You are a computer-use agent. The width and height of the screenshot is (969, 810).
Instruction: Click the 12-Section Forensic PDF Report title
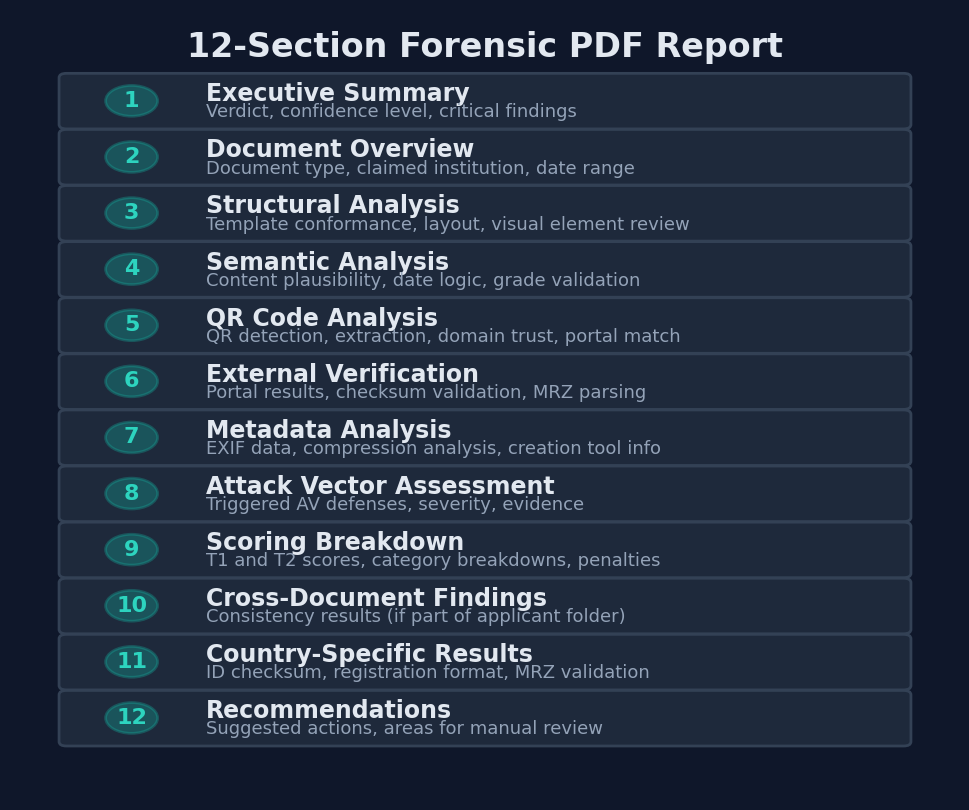(x=485, y=45)
